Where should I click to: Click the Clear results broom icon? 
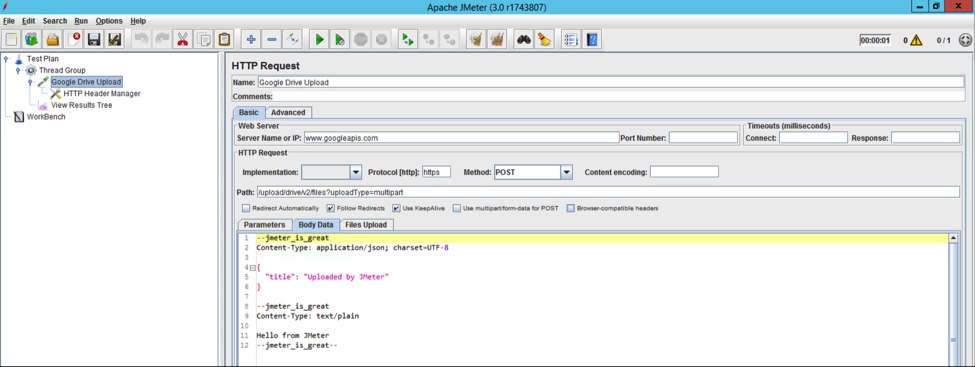[476, 40]
